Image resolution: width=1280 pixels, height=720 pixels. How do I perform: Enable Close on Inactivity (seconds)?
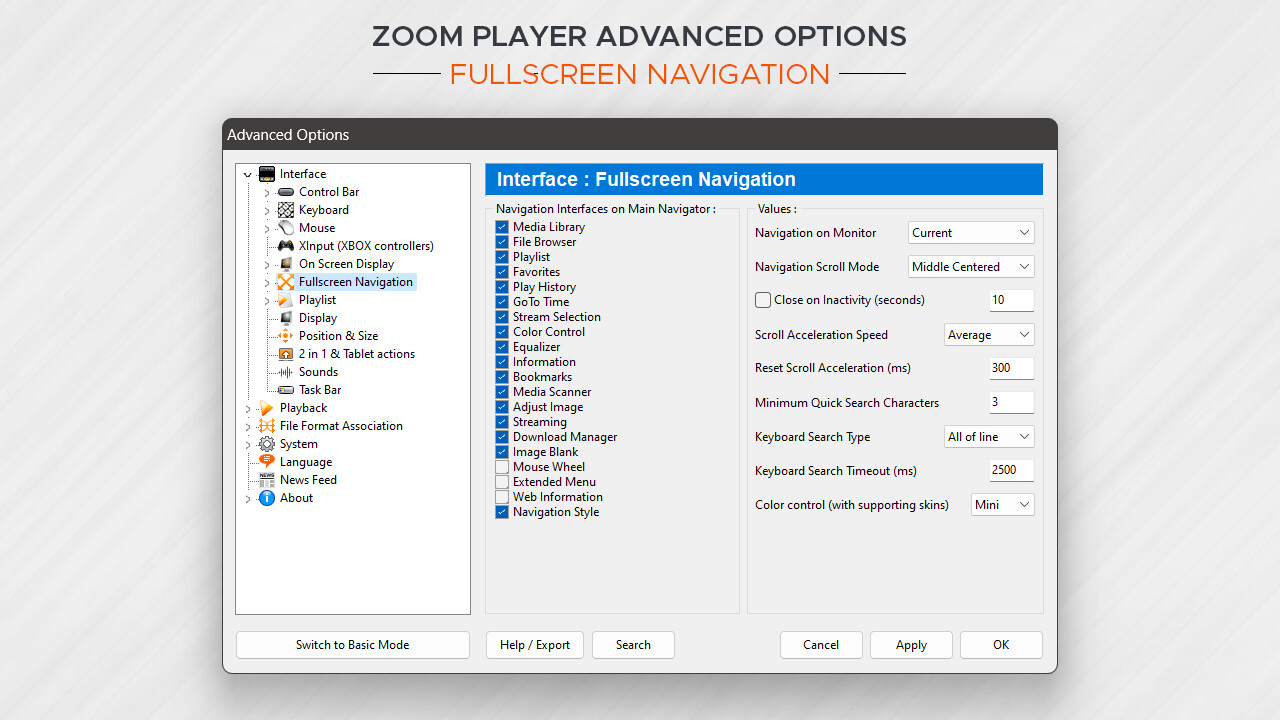763,299
